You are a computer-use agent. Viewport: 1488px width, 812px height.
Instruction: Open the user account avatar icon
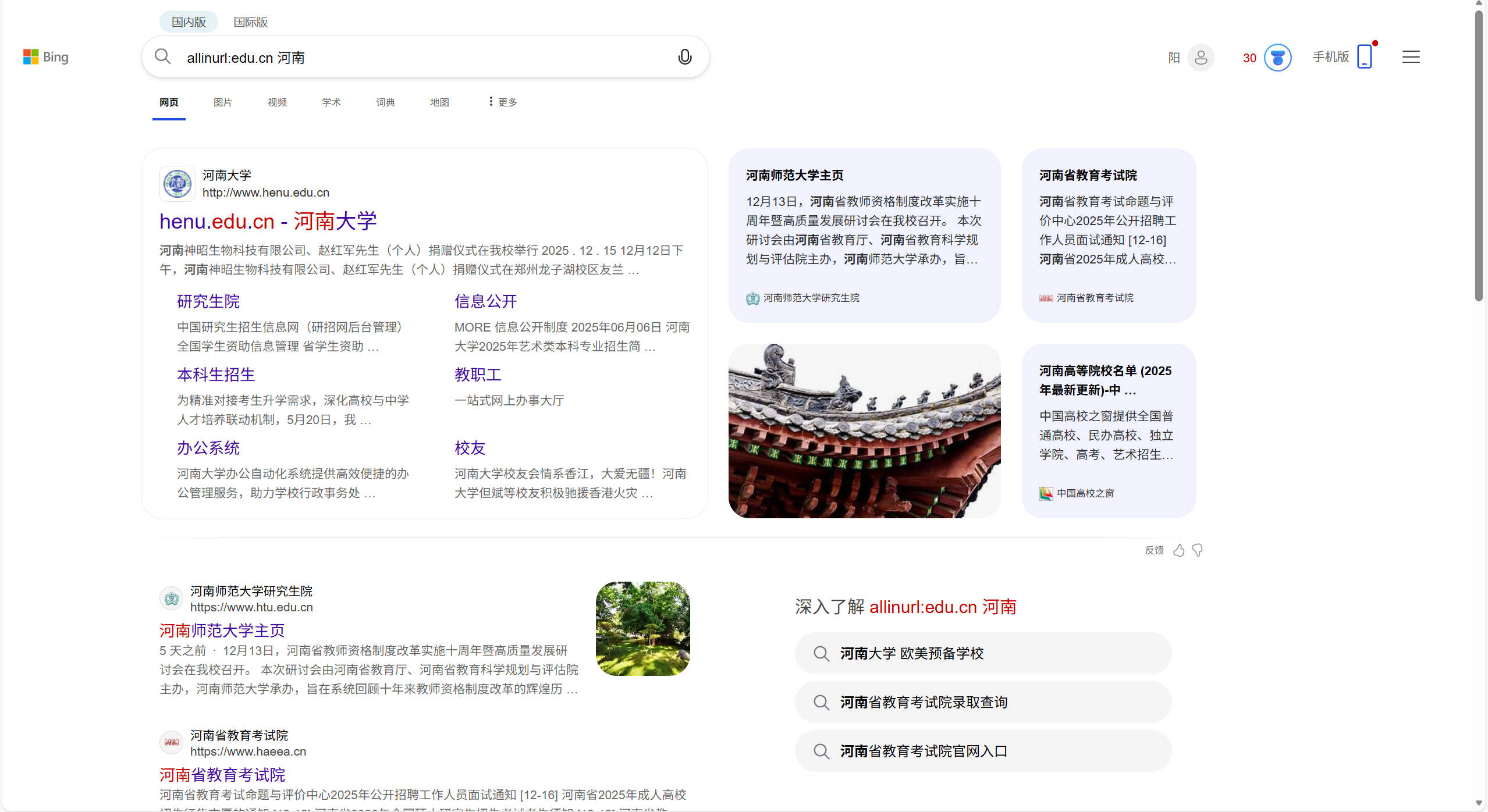pyautogui.click(x=1201, y=58)
